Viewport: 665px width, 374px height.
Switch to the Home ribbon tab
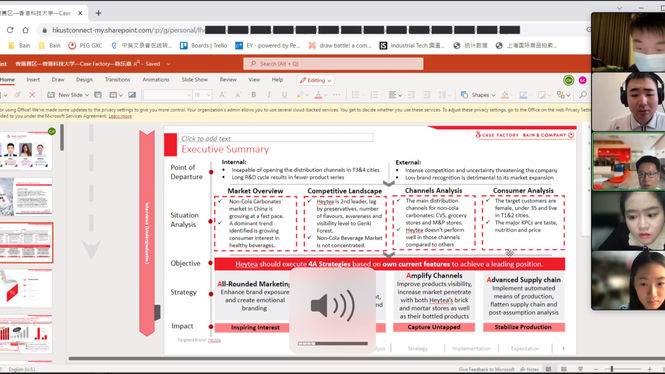7,80
